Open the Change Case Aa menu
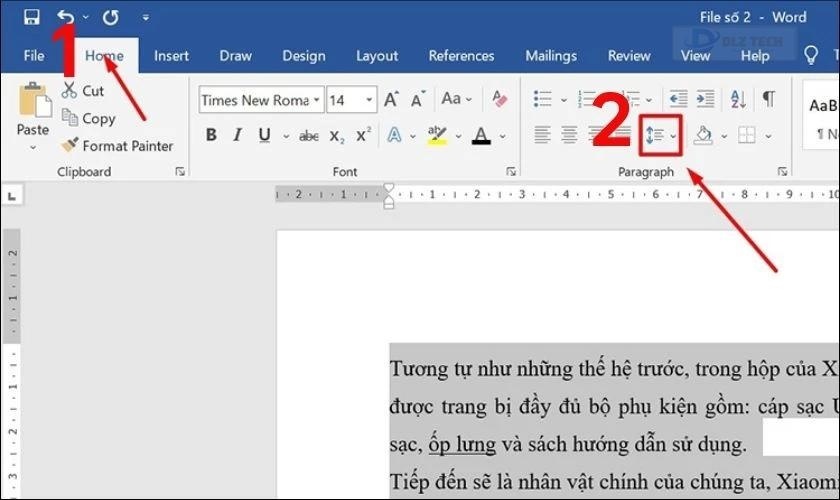 tap(456, 99)
